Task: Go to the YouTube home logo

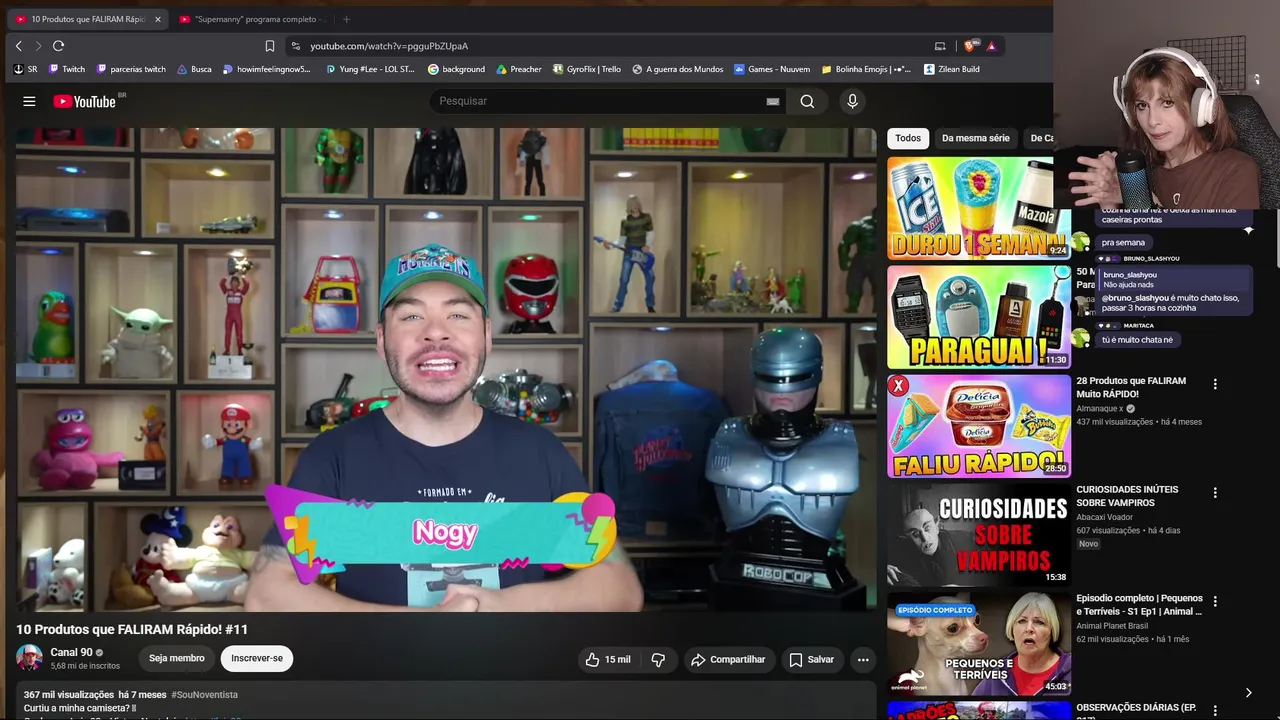Action: click(85, 101)
